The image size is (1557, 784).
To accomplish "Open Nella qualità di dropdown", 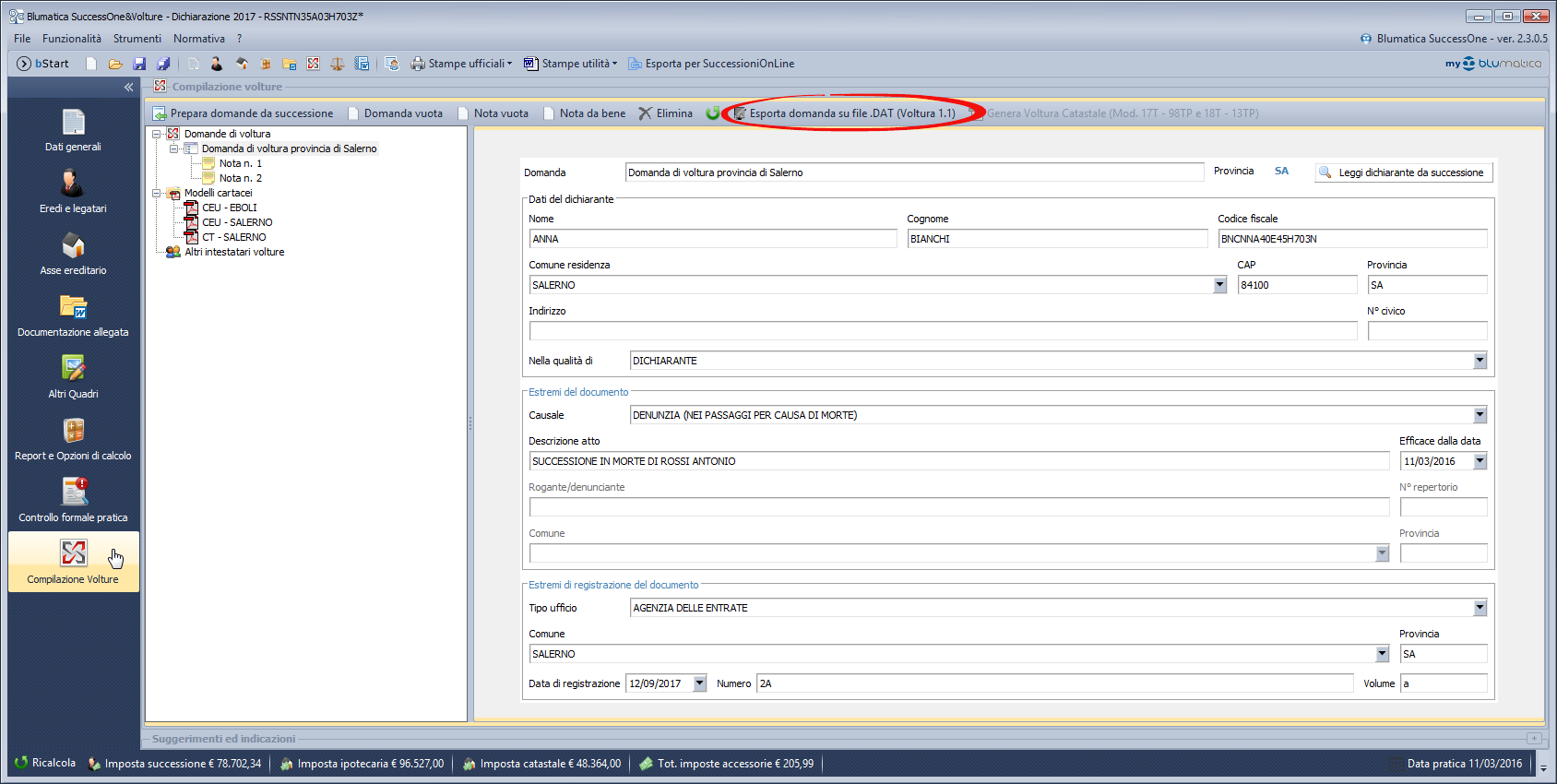I will 1480,361.
